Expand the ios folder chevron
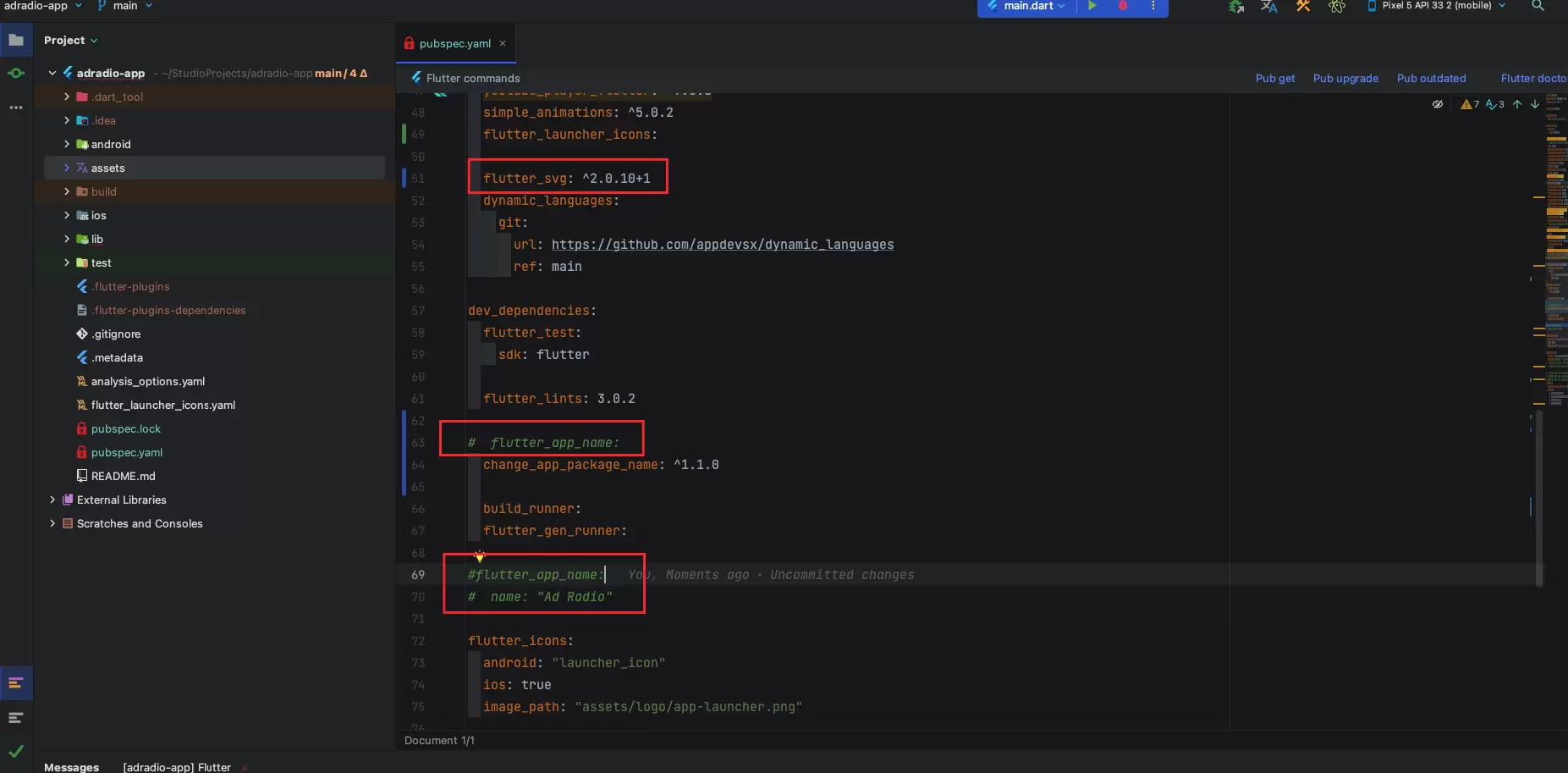1568x773 pixels. (x=67, y=215)
